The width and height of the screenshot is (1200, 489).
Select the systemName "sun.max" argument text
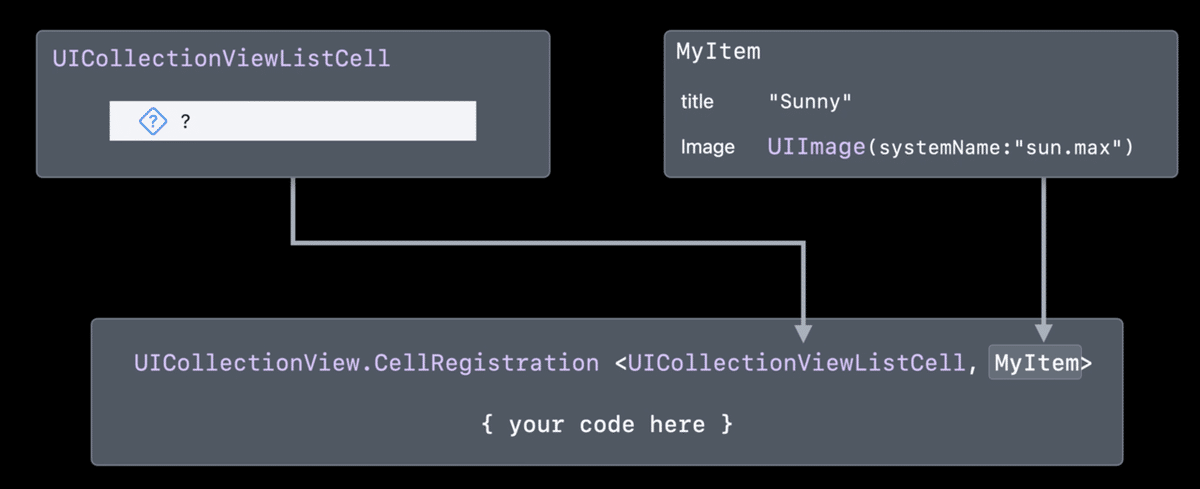1000,148
